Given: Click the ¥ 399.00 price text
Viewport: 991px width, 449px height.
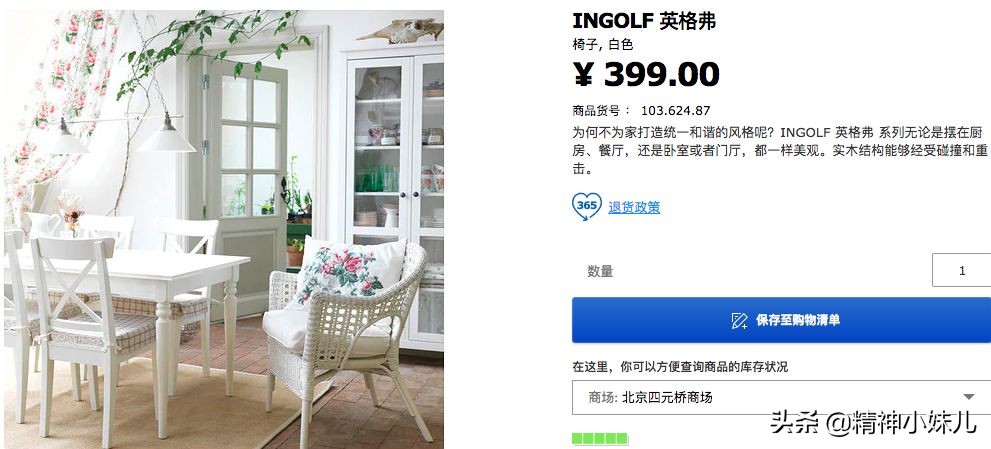Looking at the screenshot, I should [x=646, y=75].
